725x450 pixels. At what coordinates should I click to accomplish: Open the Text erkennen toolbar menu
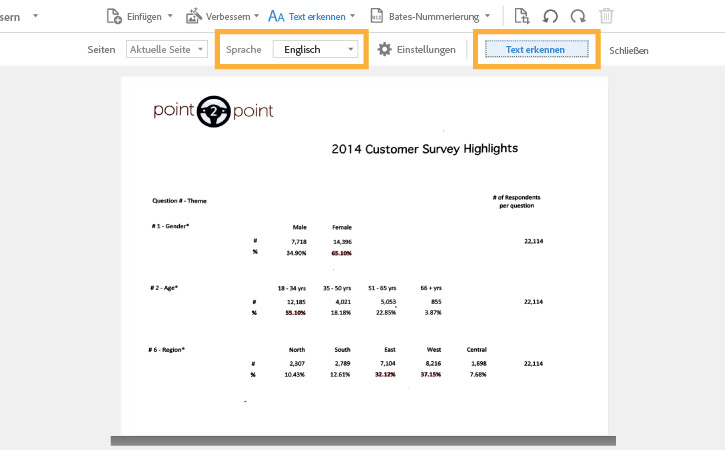coord(317,17)
